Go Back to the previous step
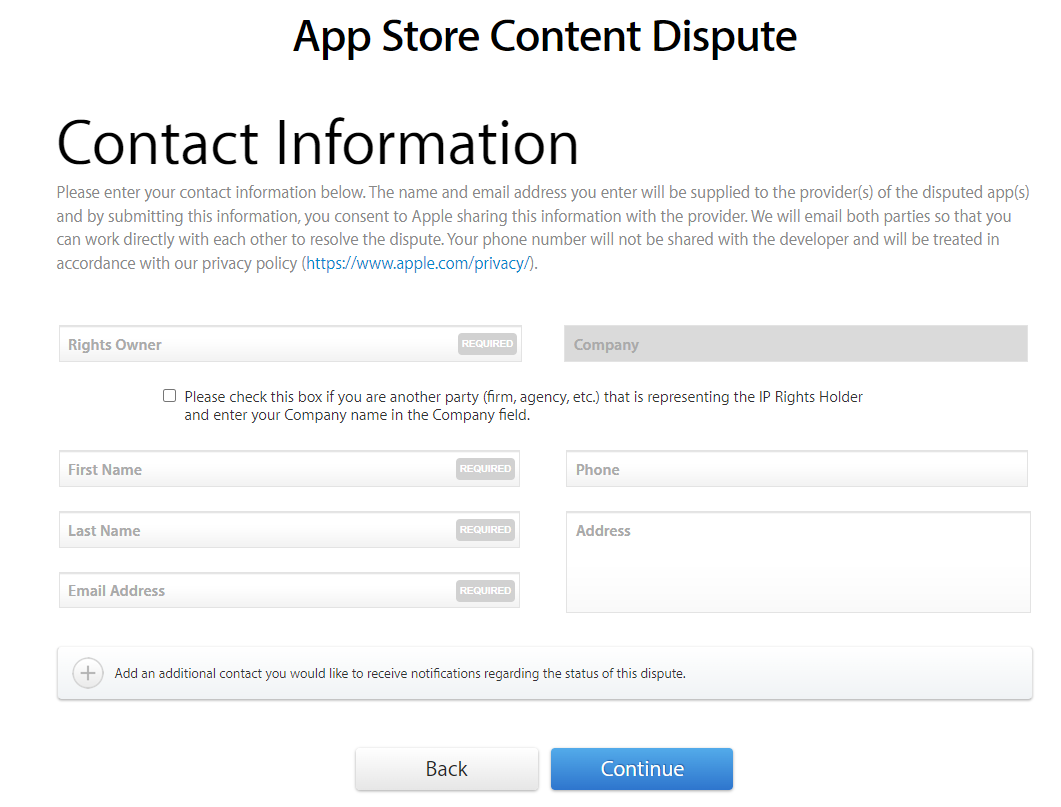1061x807 pixels. click(447, 768)
